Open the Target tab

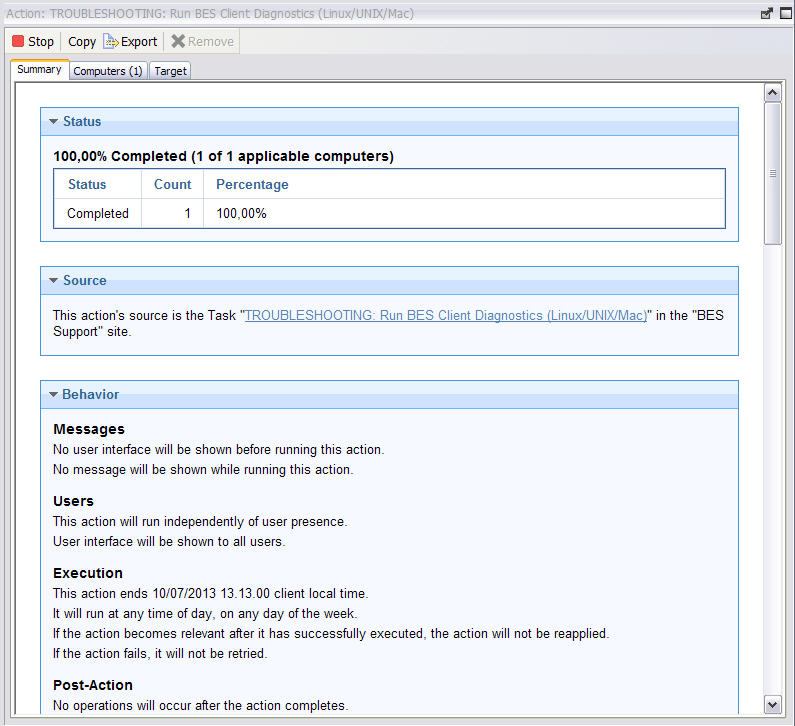tap(170, 71)
